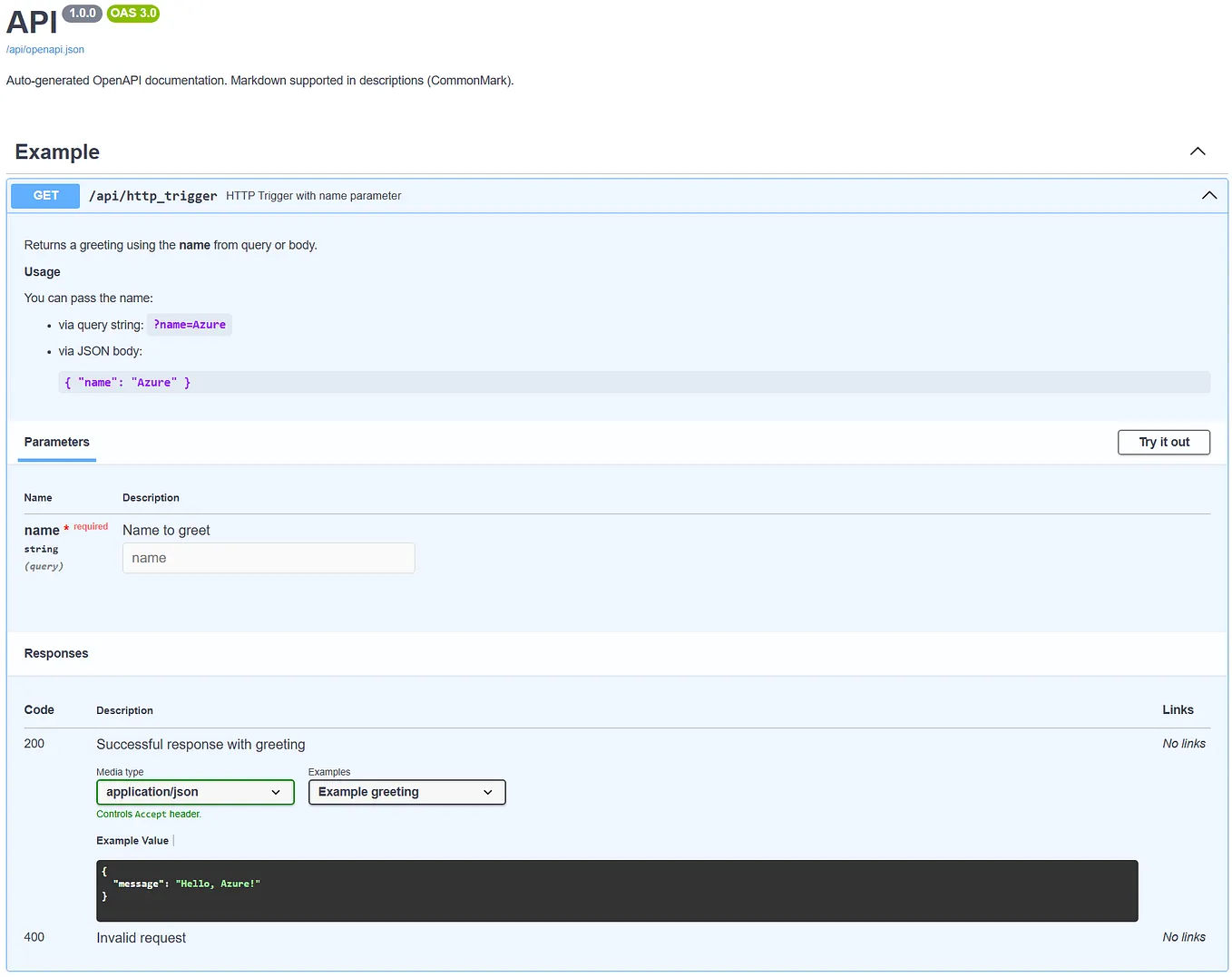Click the ?name=Azure query string snippet
The image size is (1232, 977).
[189, 324]
